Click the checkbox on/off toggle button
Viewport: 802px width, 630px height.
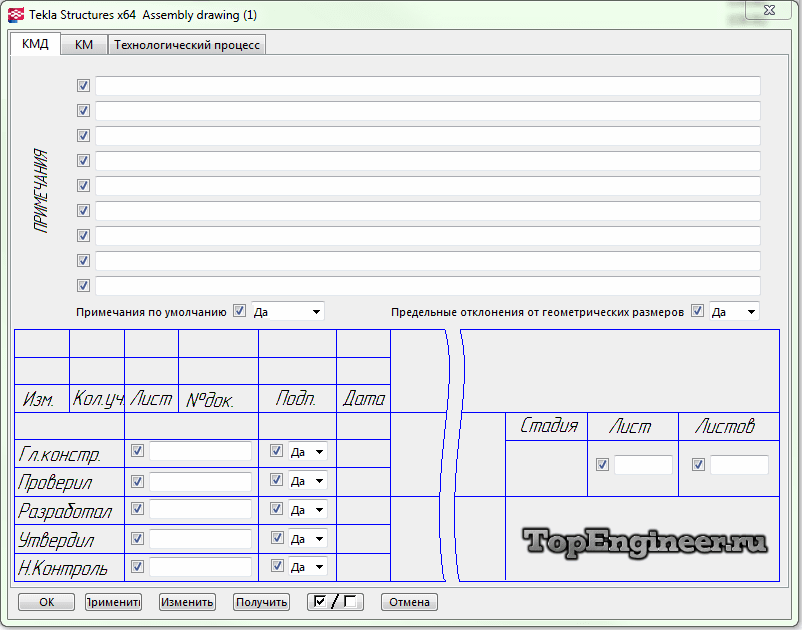point(335,602)
